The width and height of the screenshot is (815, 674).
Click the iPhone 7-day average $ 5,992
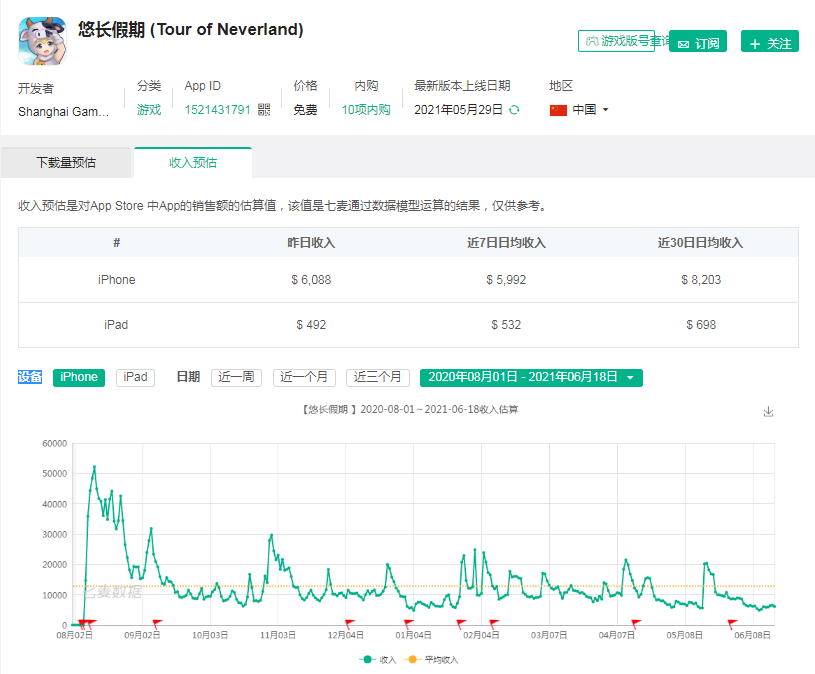coord(506,280)
